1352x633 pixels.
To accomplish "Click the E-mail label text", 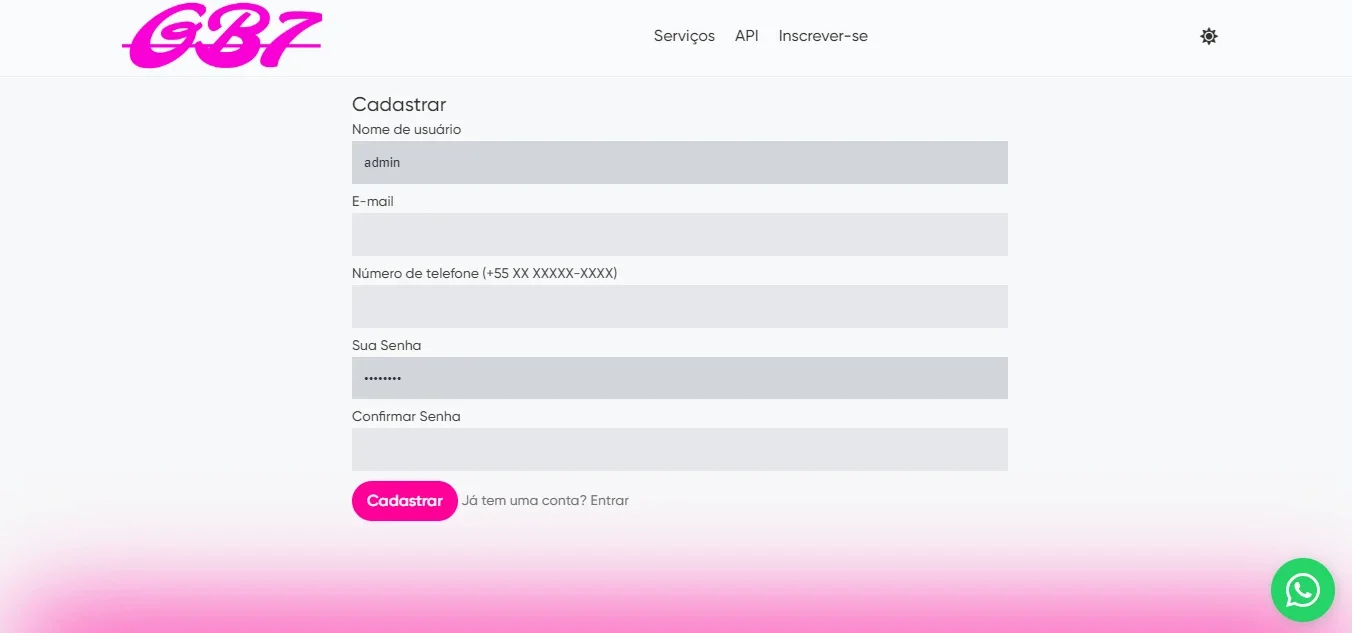I will tap(373, 202).
